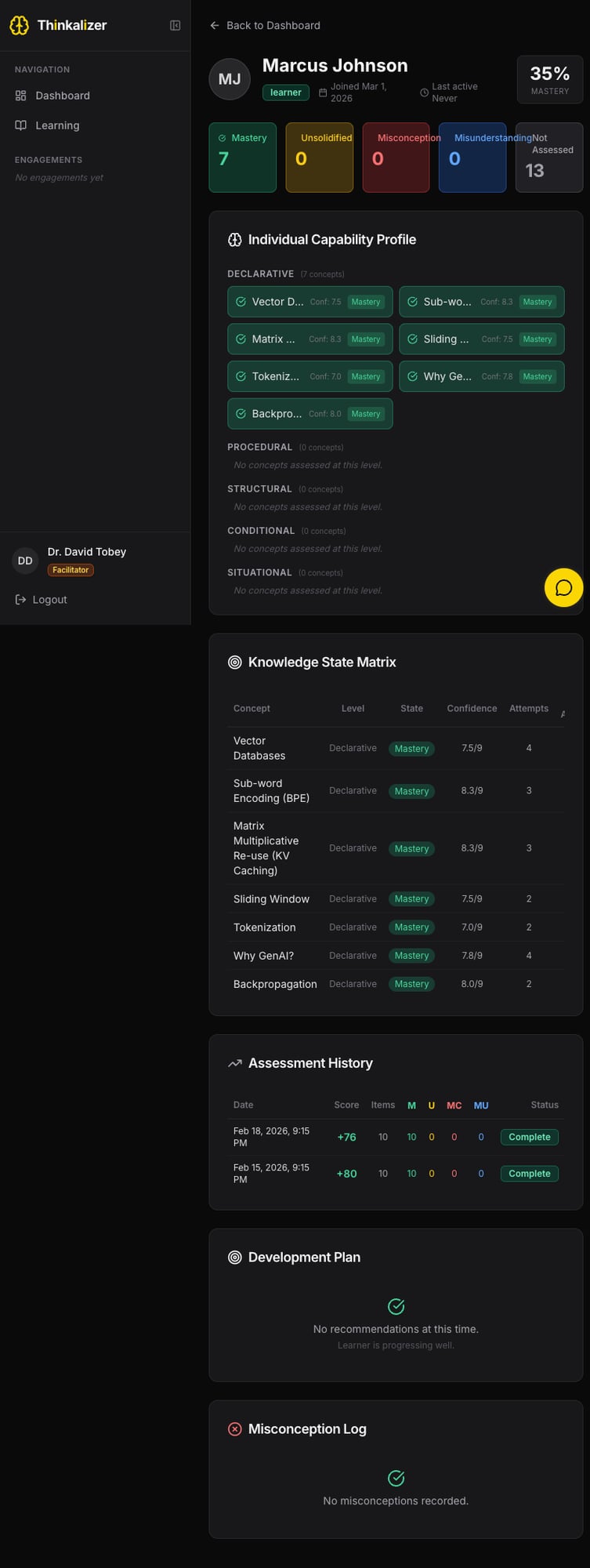This screenshot has width=590, height=1568.
Task: Click the Dashboard grid icon
Action: tap(21, 96)
